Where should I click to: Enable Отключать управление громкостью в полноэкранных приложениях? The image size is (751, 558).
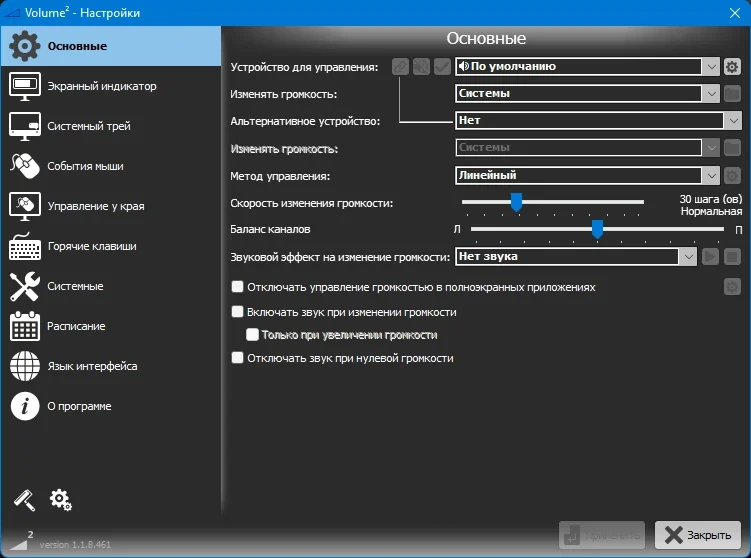(x=238, y=286)
